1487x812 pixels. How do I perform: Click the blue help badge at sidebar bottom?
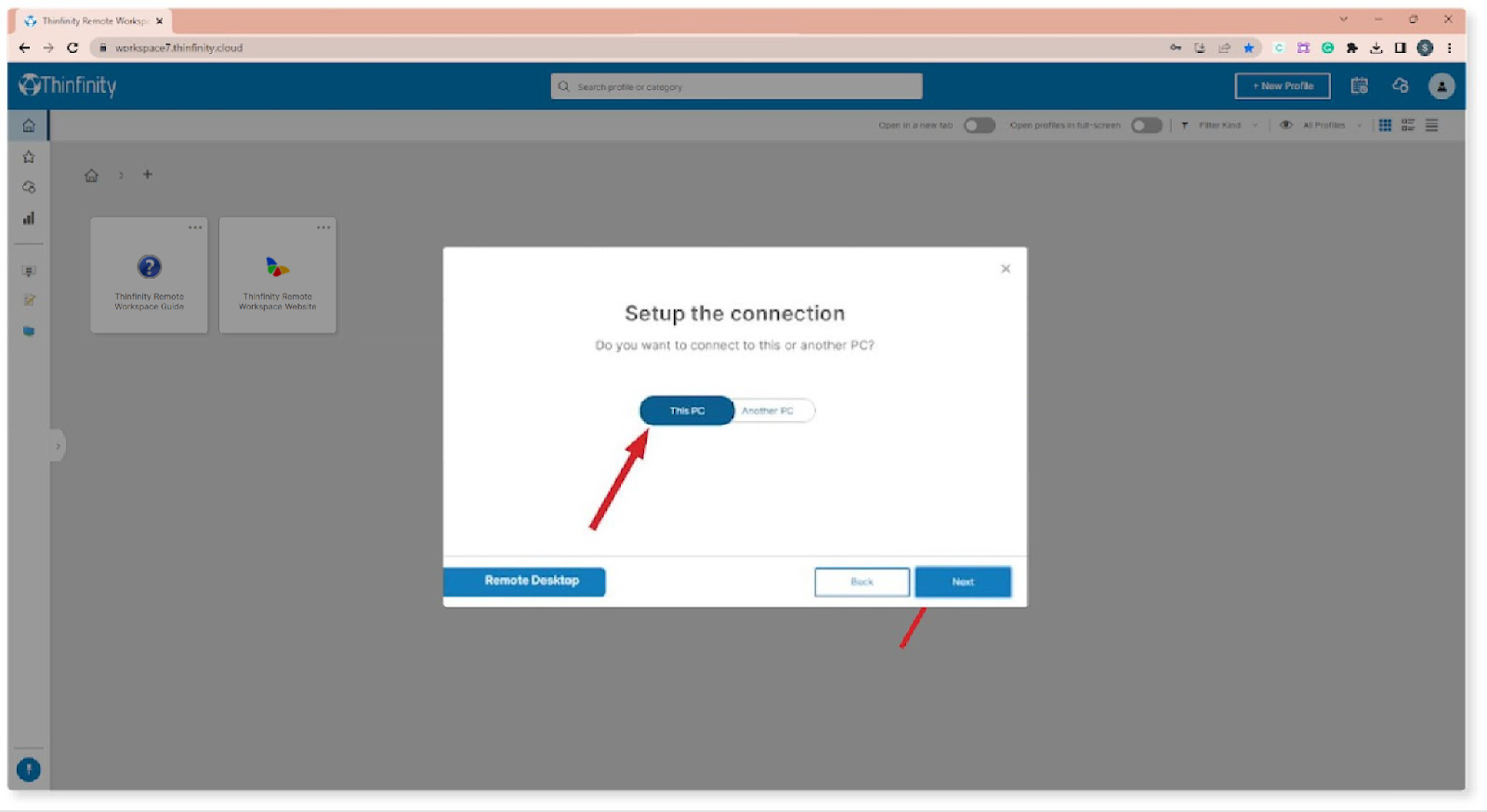pos(29,769)
